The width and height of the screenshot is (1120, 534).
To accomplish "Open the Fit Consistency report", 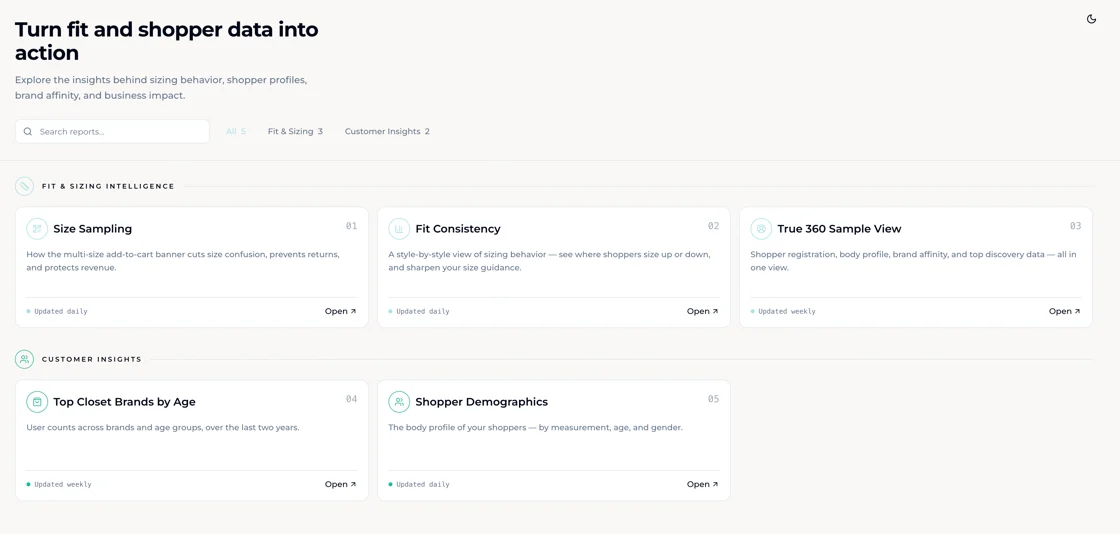I will [x=703, y=311].
